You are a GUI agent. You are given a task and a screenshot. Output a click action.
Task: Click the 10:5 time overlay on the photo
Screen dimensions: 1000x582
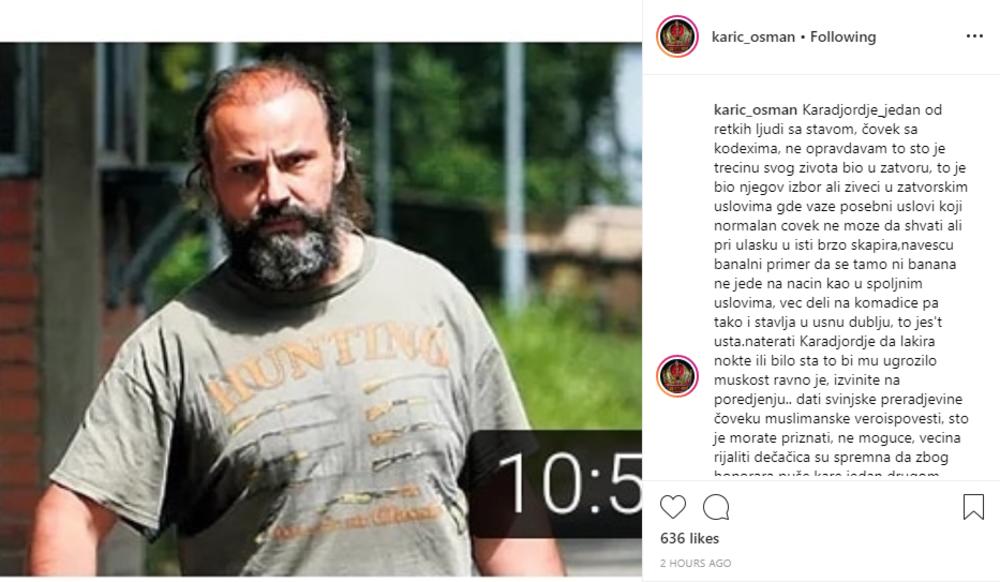click(568, 484)
